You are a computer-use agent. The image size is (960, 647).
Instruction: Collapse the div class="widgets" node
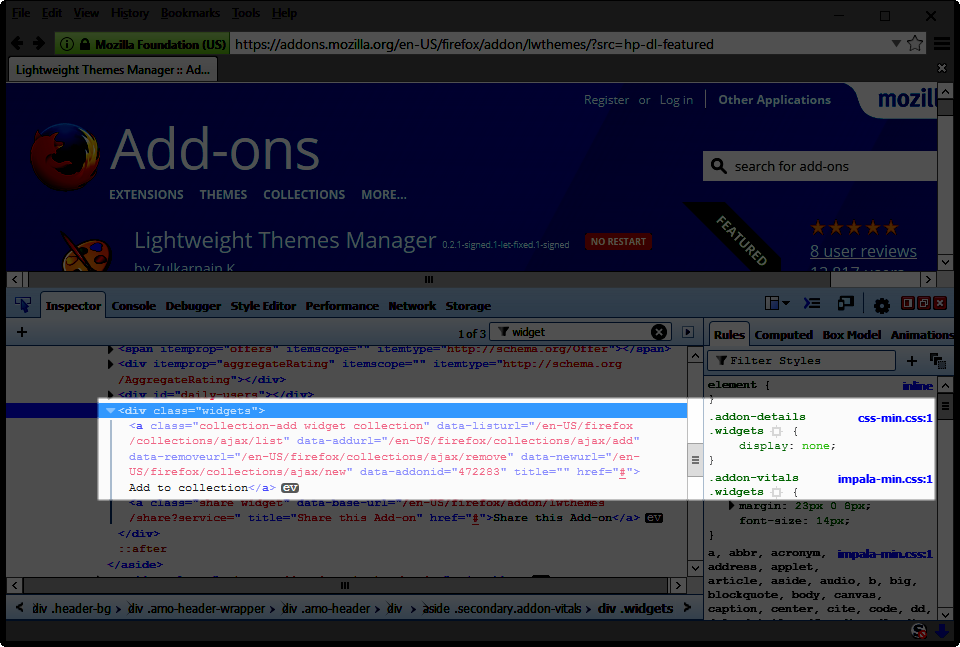(111, 410)
